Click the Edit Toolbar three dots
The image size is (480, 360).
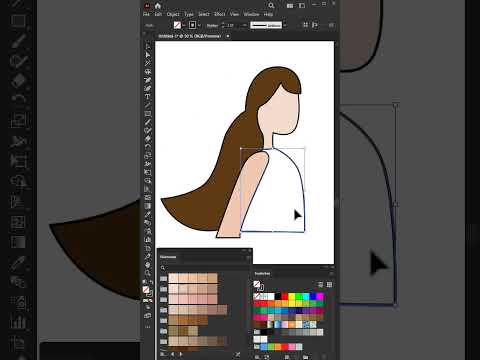[x=148, y=327]
